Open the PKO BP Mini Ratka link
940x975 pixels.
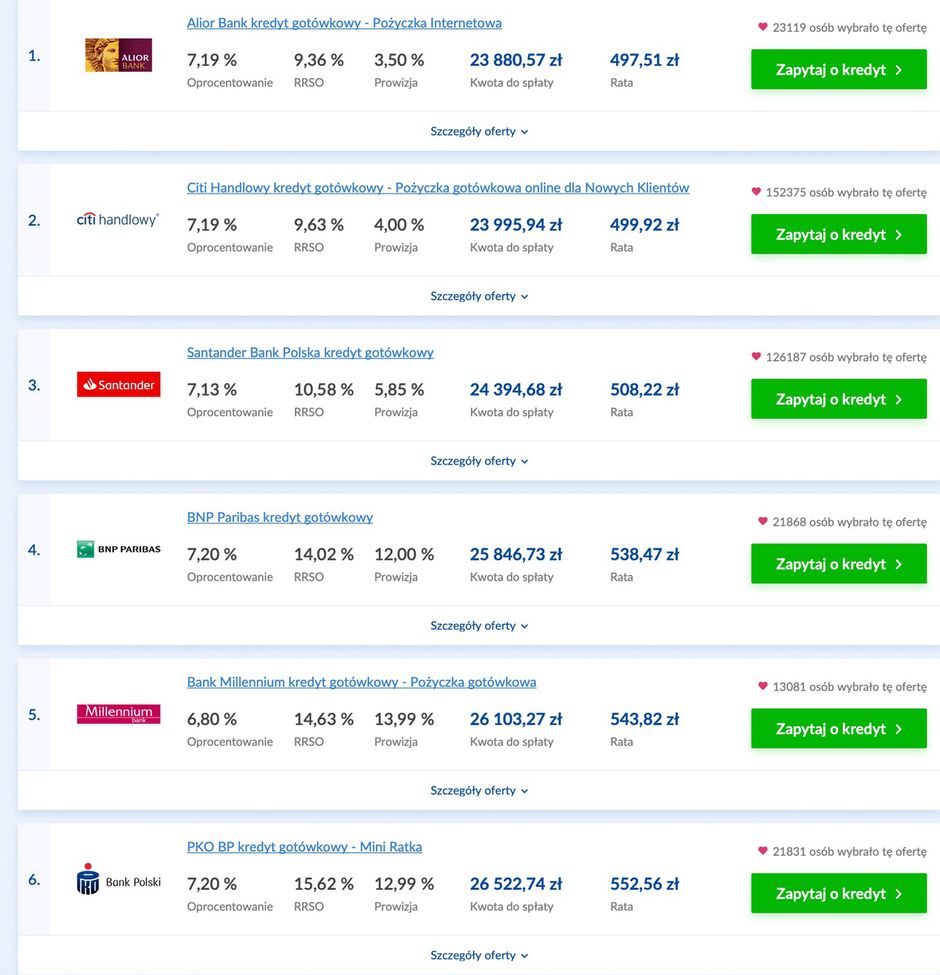[305, 847]
